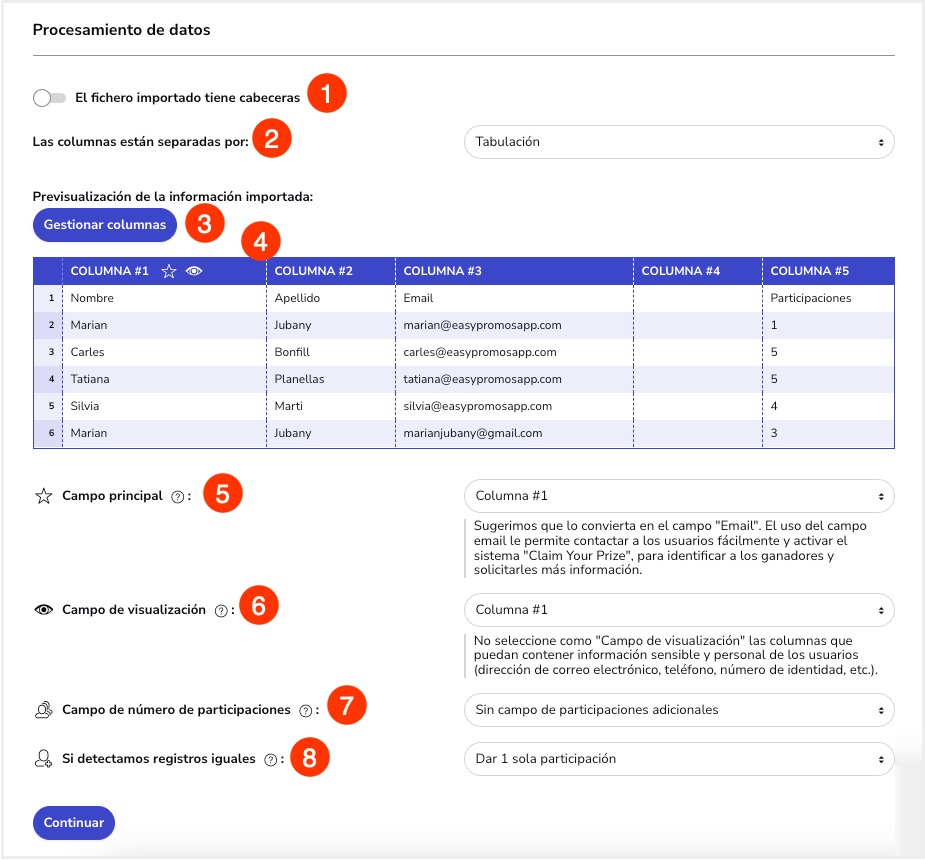
Task: Open the column separator dropdown showing Tabulación
Action: (679, 142)
